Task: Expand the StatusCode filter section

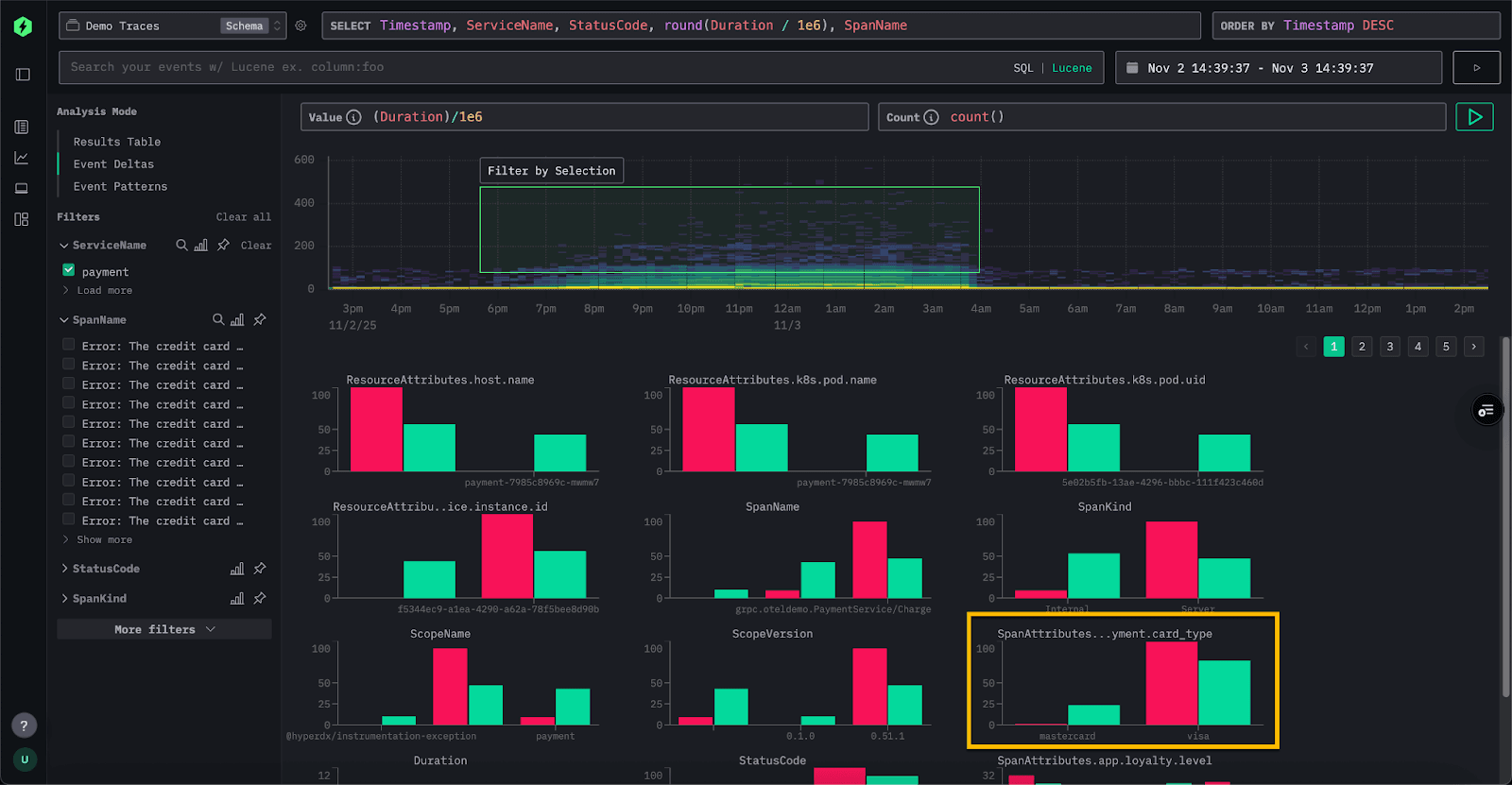Action: click(x=100, y=569)
